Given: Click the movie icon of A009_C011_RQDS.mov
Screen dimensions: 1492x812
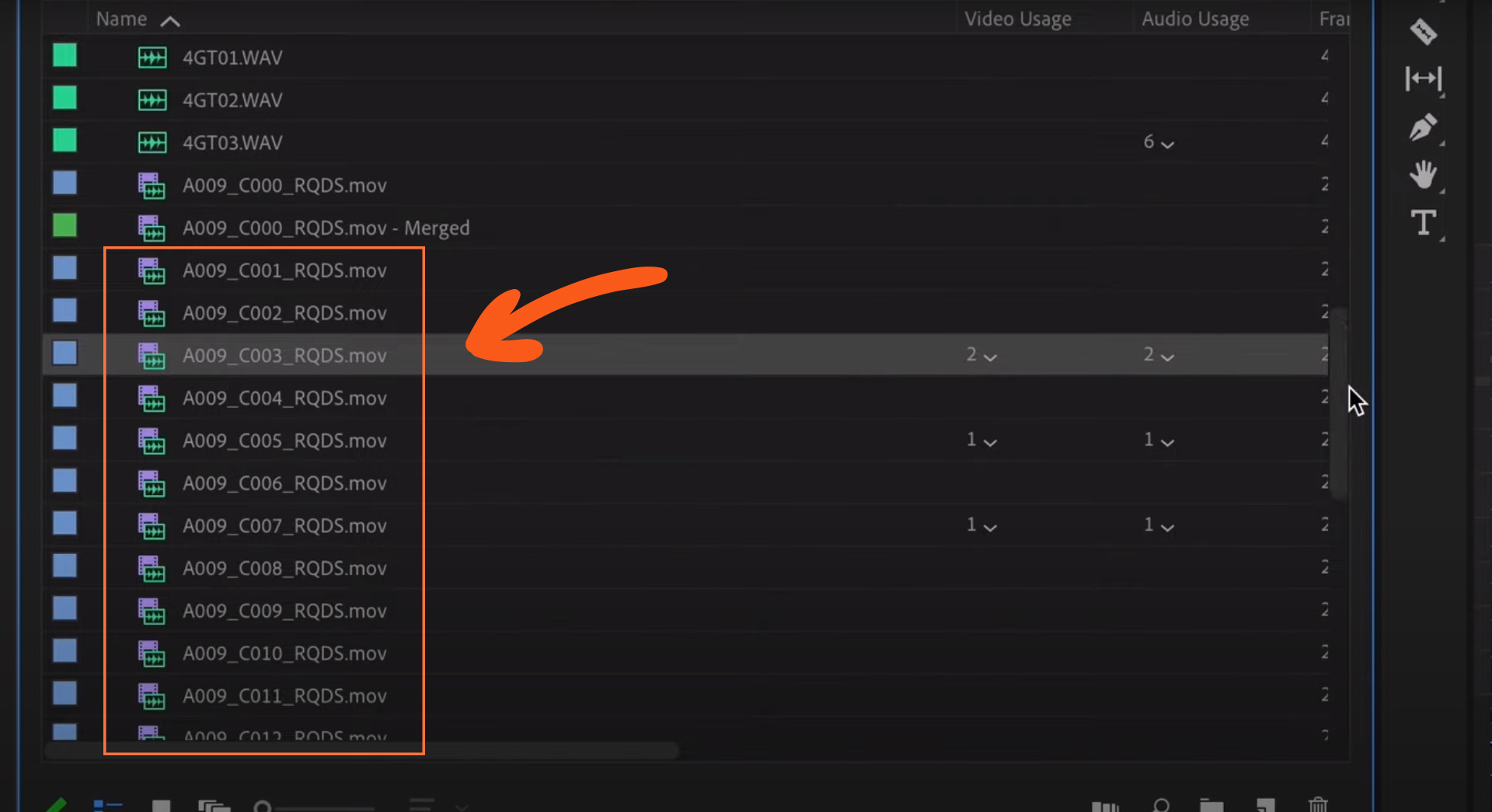Looking at the screenshot, I should pyautogui.click(x=152, y=696).
